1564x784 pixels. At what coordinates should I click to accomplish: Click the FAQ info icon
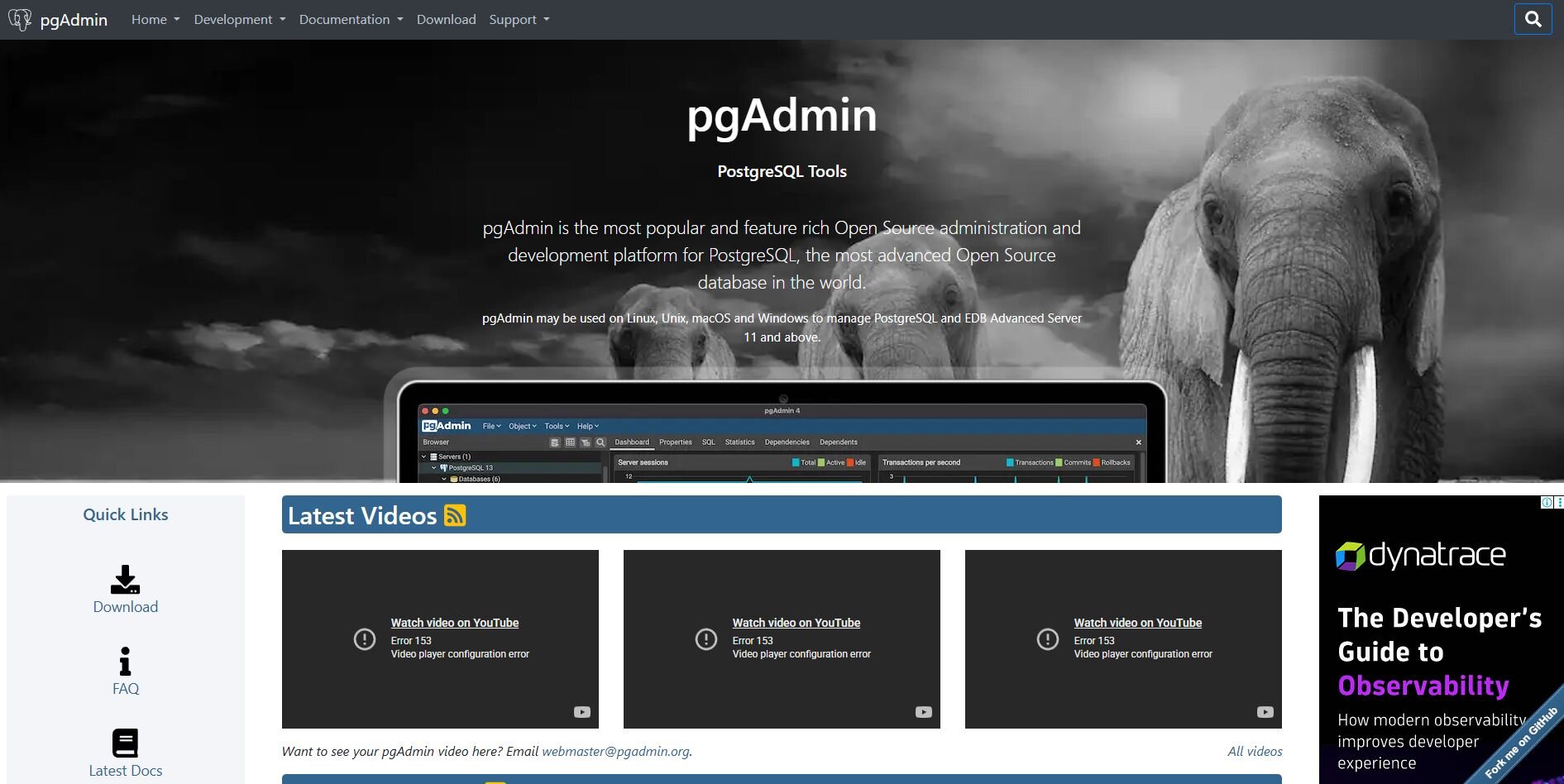click(125, 662)
